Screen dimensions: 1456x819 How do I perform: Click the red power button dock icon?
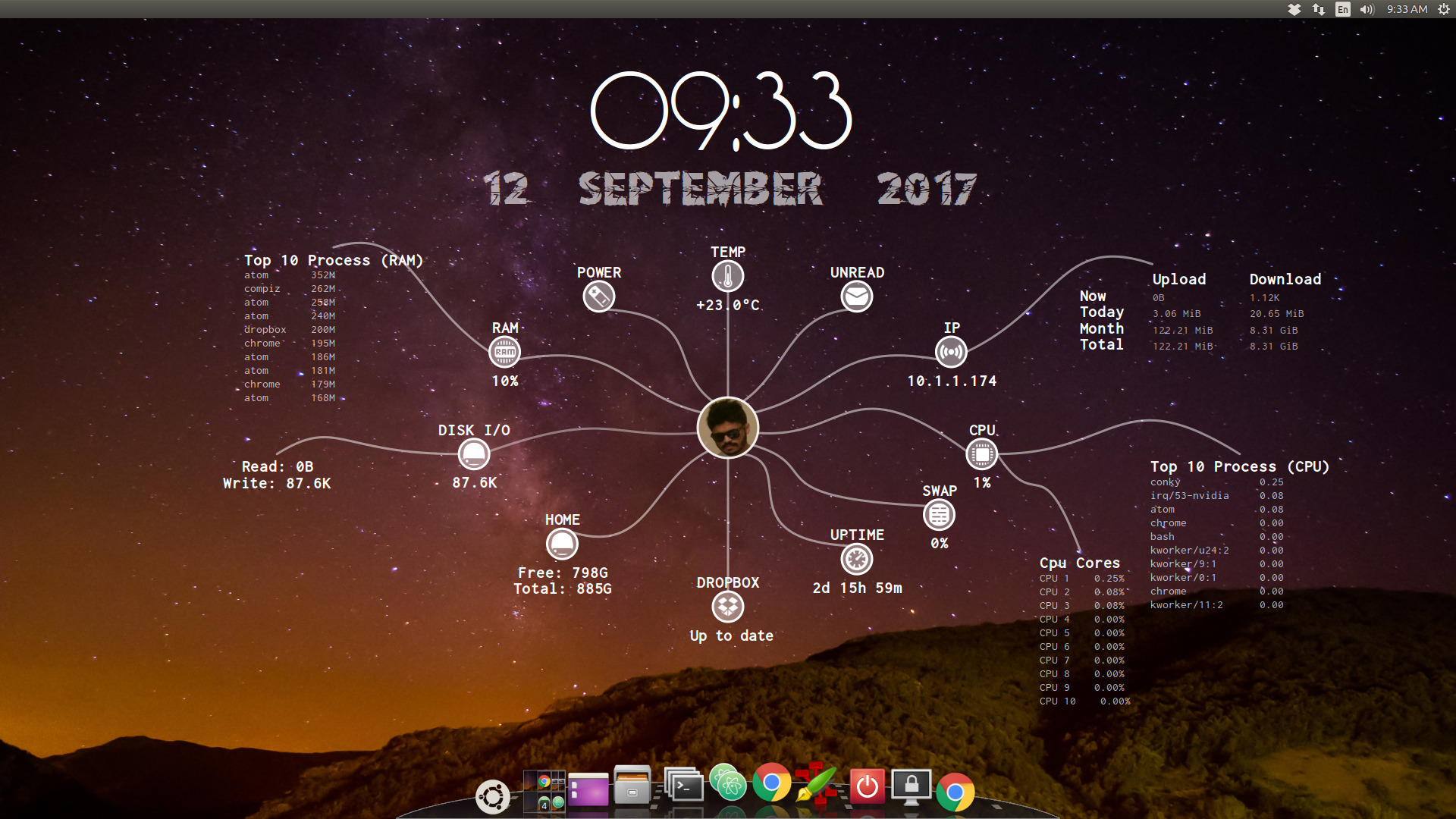867,786
